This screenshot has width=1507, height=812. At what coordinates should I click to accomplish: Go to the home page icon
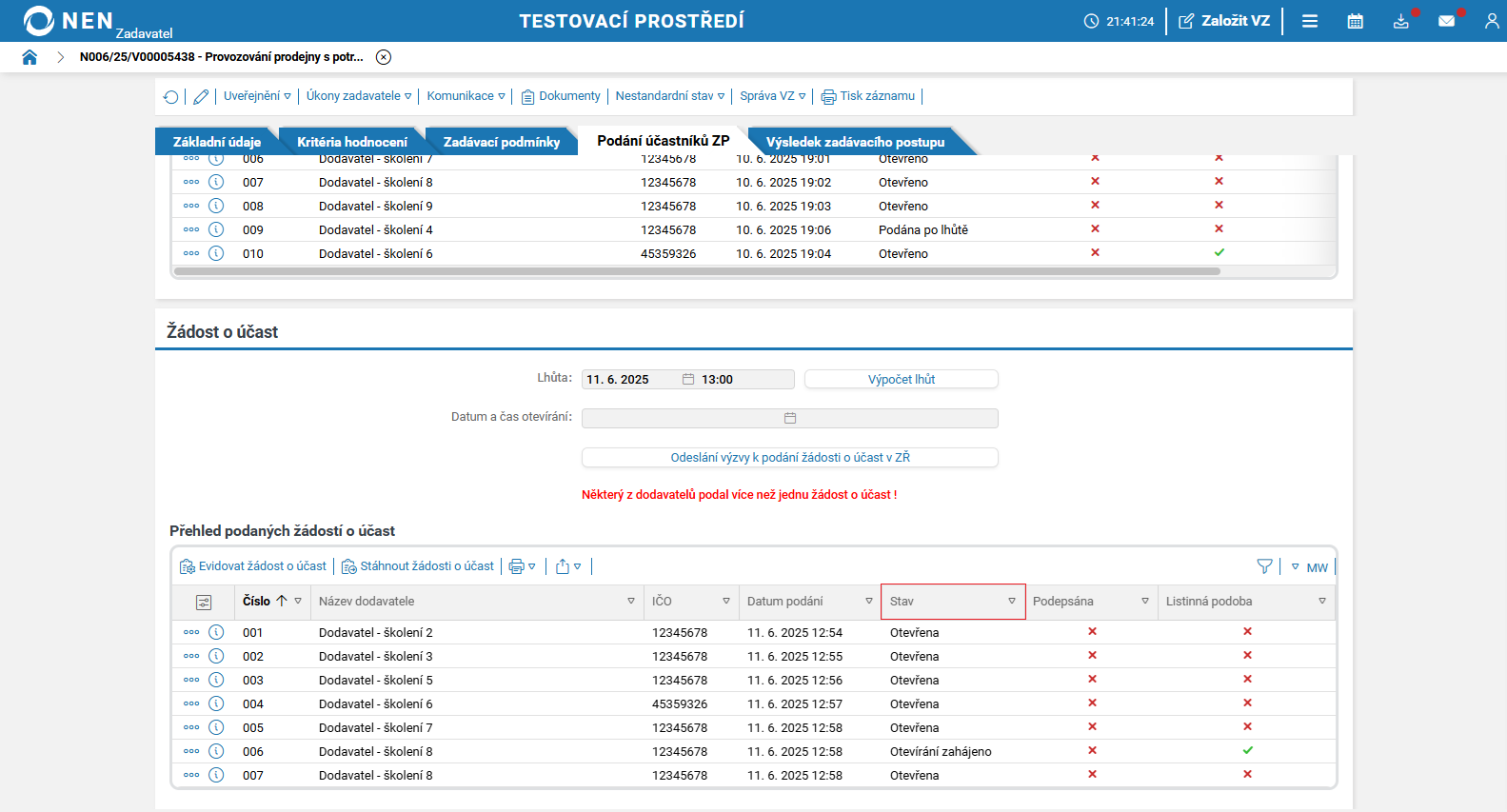pyautogui.click(x=30, y=57)
